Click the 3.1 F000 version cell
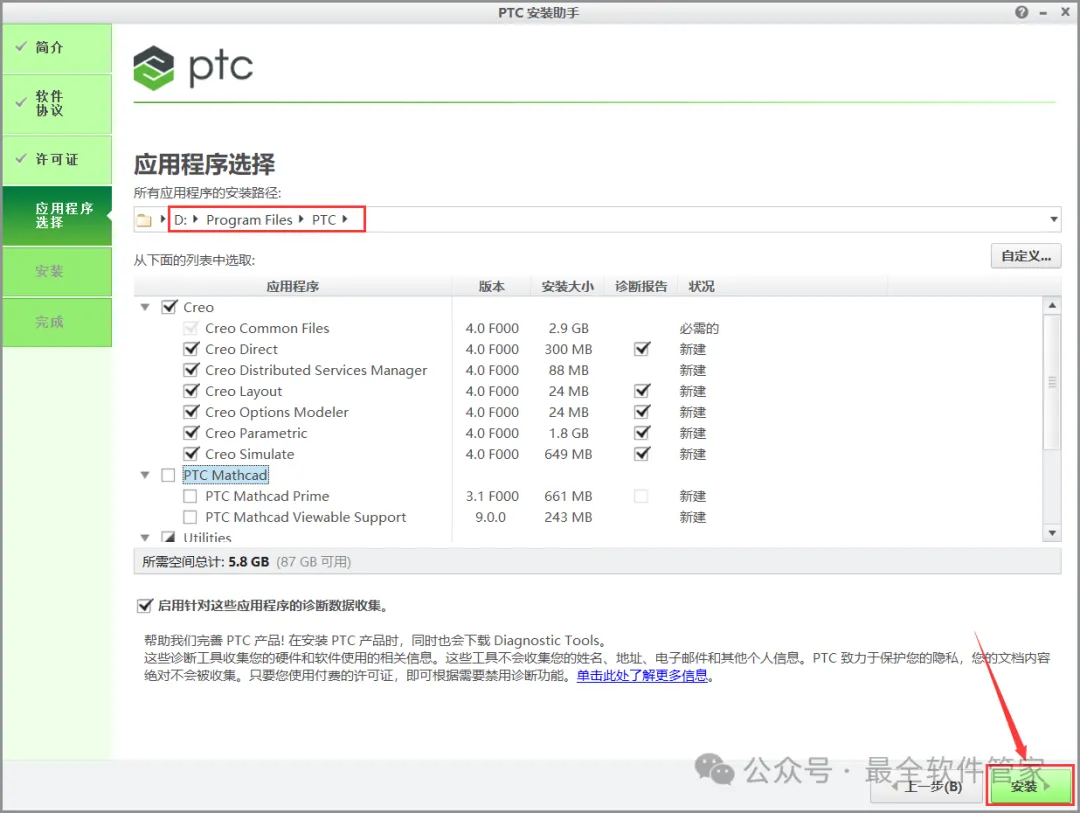This screenshot has height=813, width=1080. click(x=492, y=496)
